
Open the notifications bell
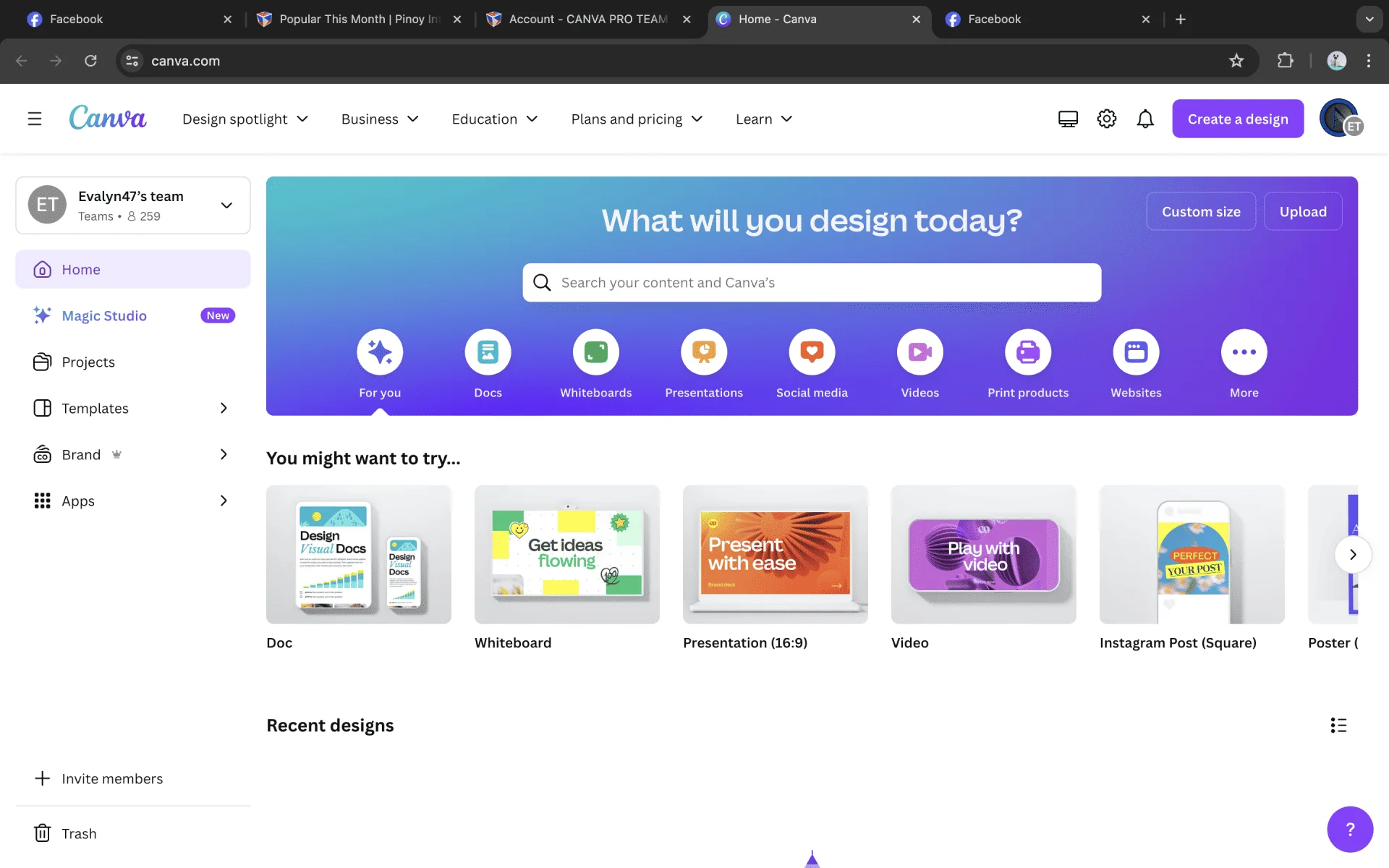coord(1145,119)
